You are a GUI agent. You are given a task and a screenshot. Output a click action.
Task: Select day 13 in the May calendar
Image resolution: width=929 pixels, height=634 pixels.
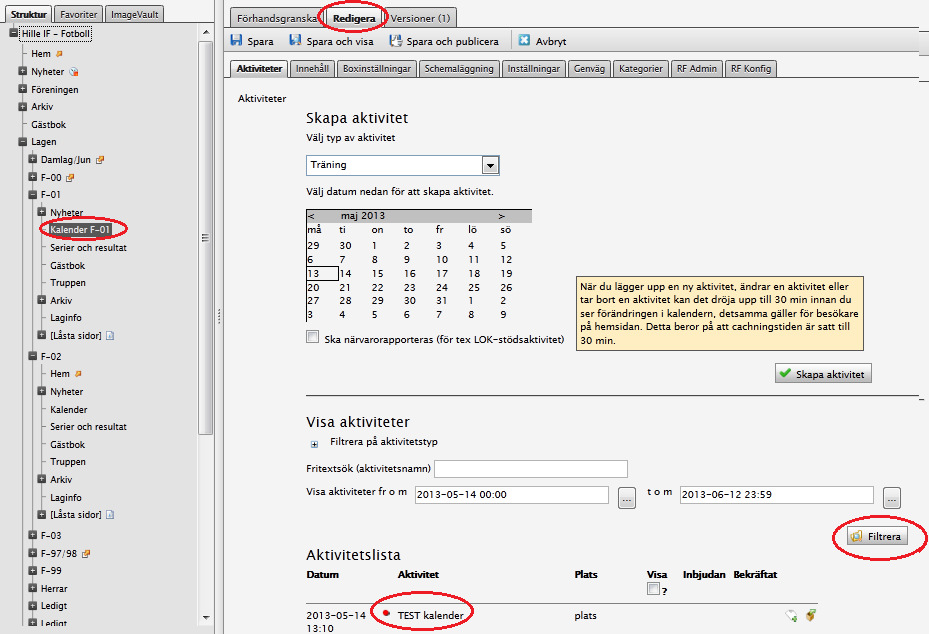click(x=322, y=273)
